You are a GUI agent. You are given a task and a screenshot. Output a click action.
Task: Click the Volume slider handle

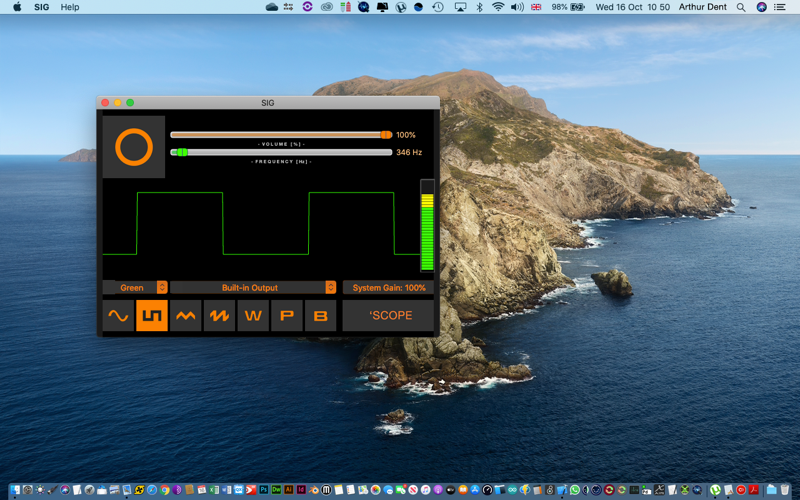(x=386, y=135)
